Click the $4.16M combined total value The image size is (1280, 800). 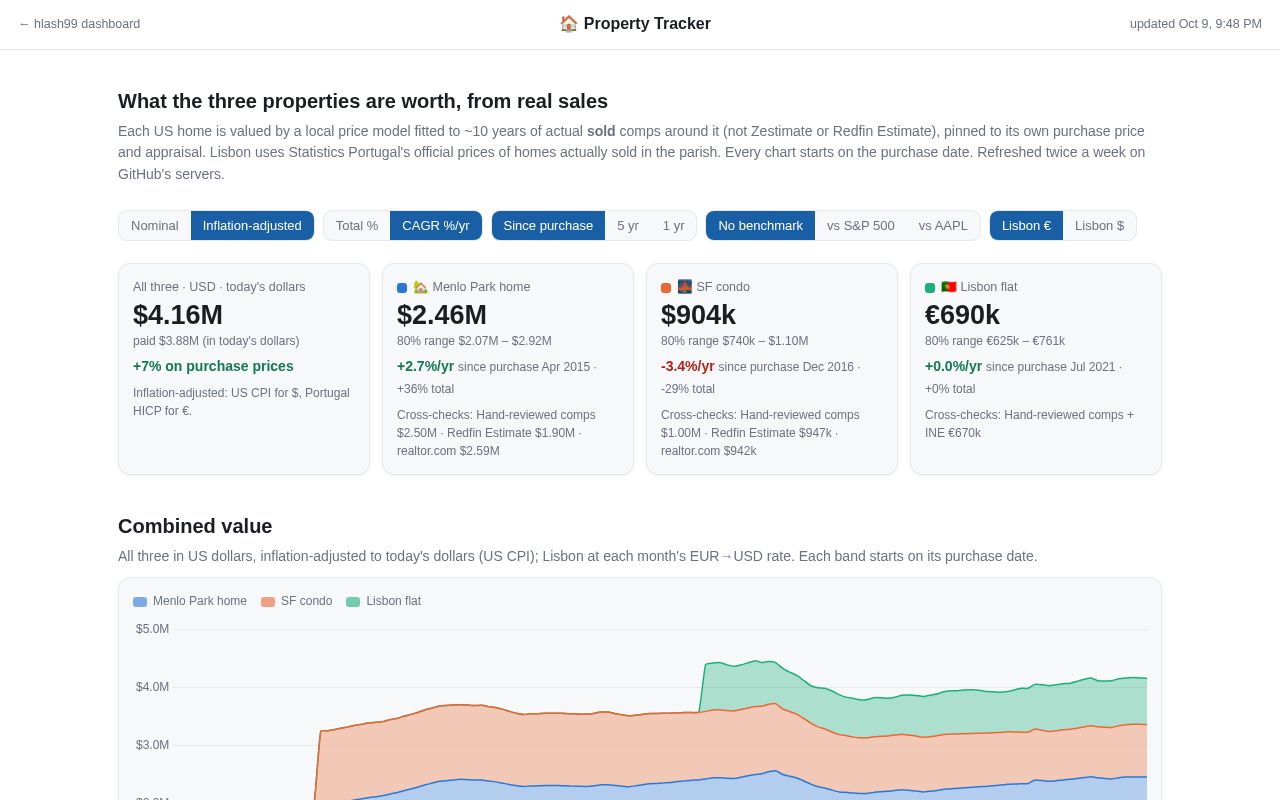click(178, 315)
